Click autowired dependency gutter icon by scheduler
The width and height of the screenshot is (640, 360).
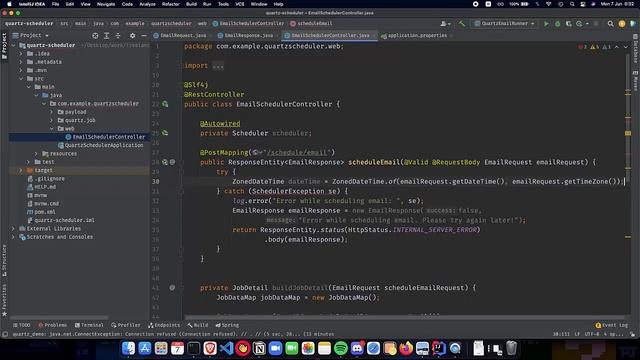pyautogui.click(x=165, y=133)
